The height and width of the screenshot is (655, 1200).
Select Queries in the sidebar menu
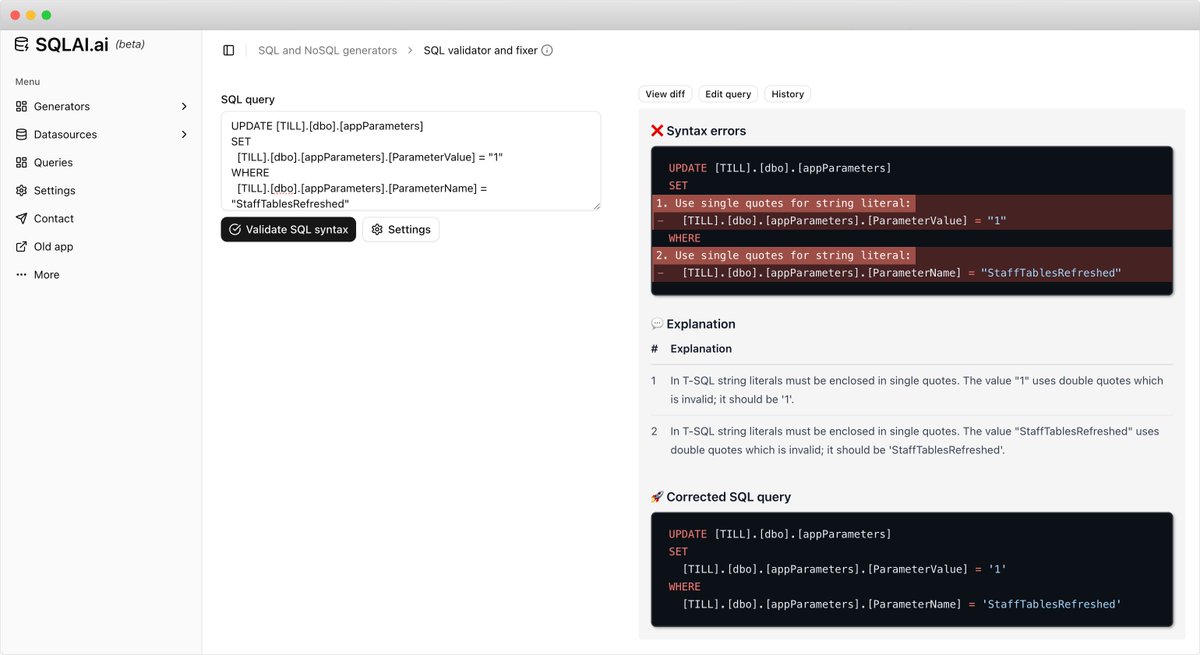pyautogui.click(x=55, y=162)
